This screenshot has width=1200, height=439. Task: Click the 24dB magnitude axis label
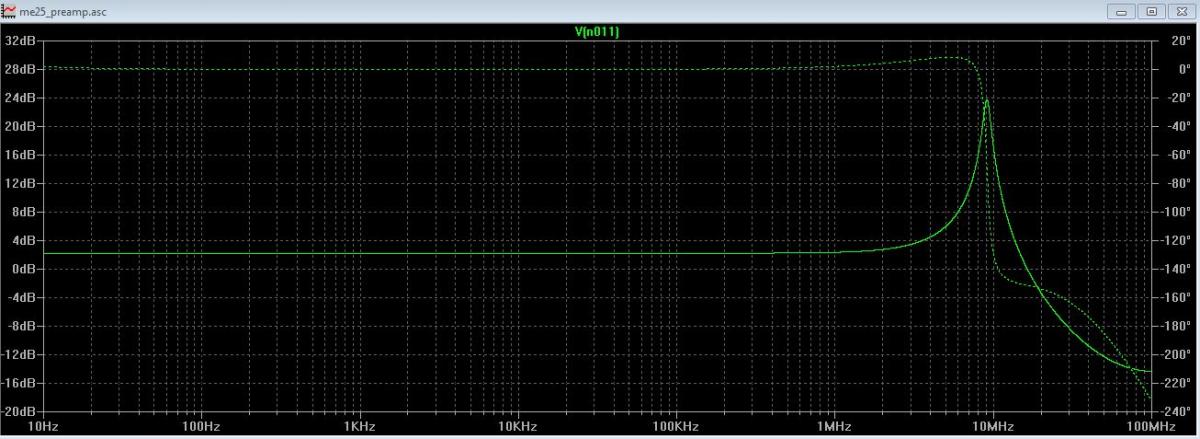tap(22, 98)
